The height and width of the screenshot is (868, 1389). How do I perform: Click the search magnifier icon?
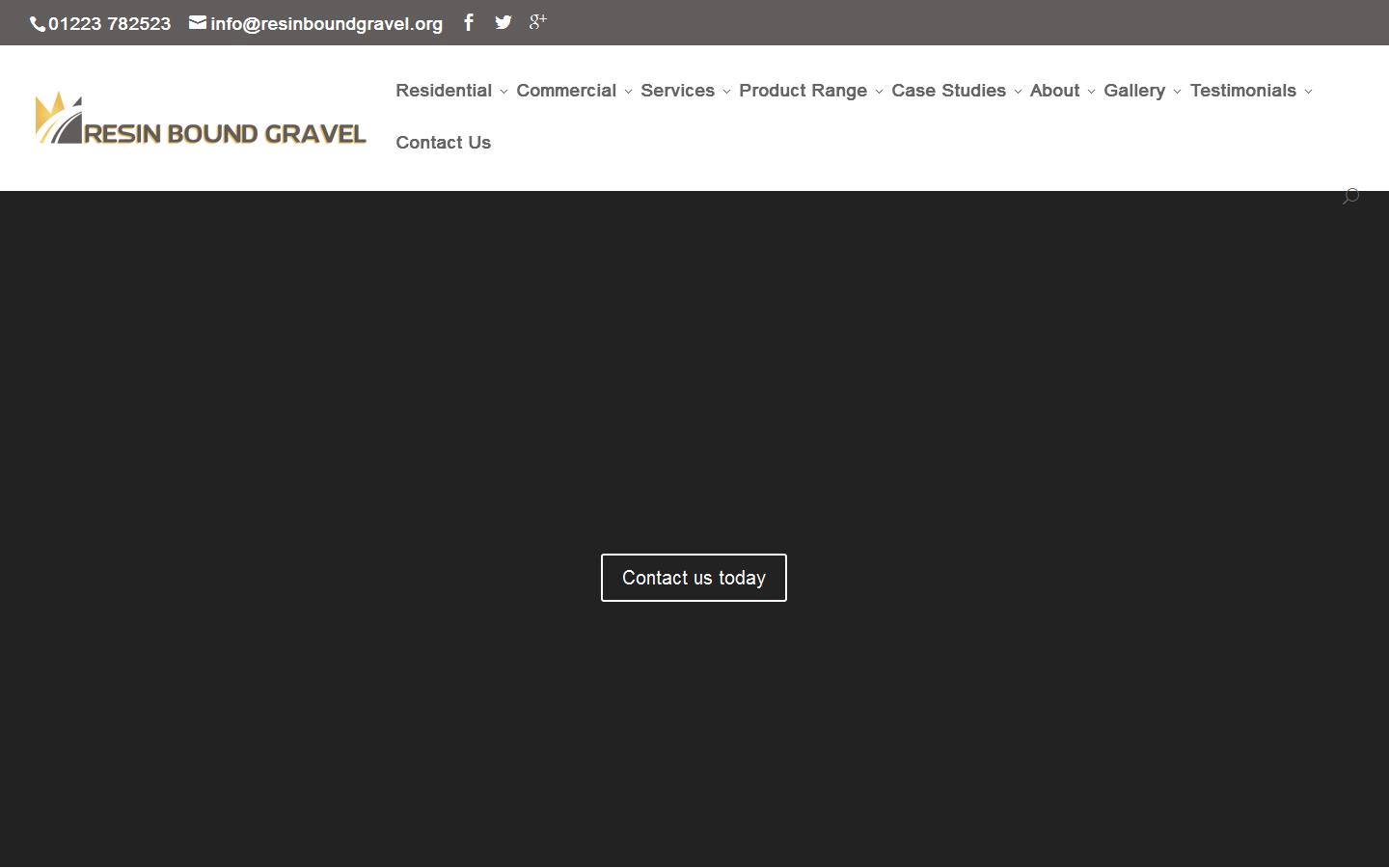[x=1350, y=196]
